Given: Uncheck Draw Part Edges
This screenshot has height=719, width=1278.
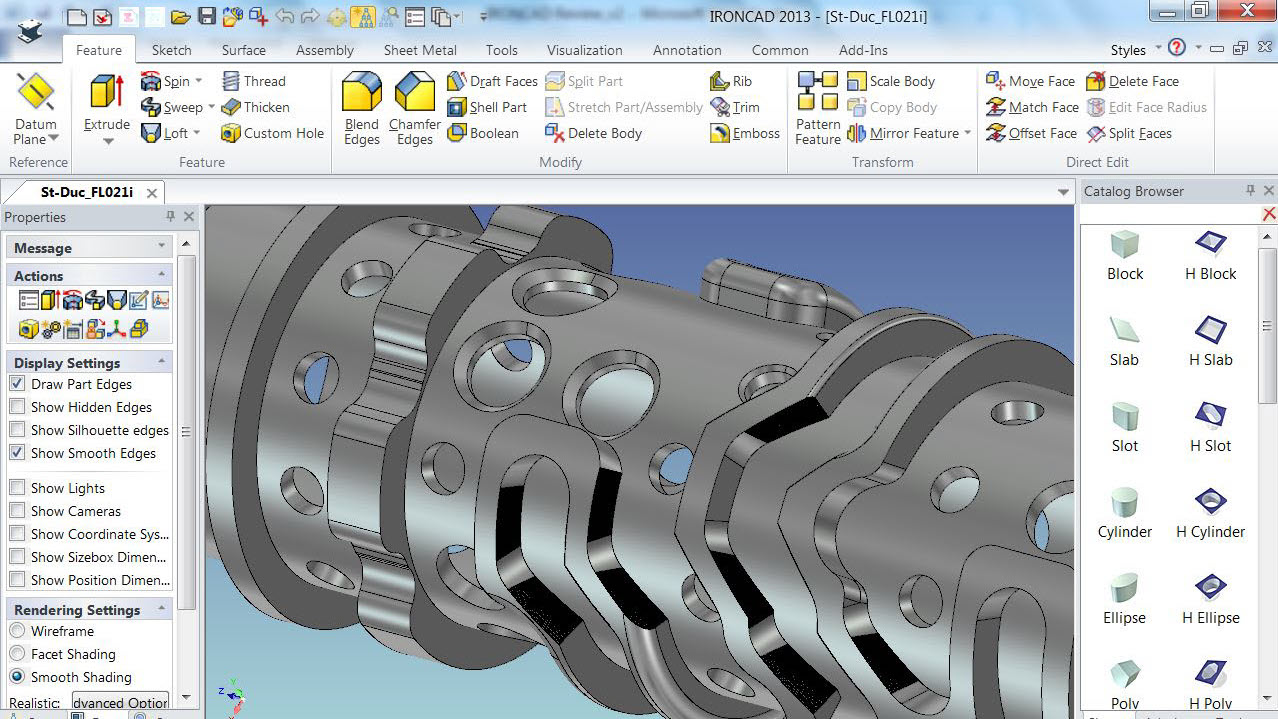Looking at the screenshot, I should coord(17,384).
